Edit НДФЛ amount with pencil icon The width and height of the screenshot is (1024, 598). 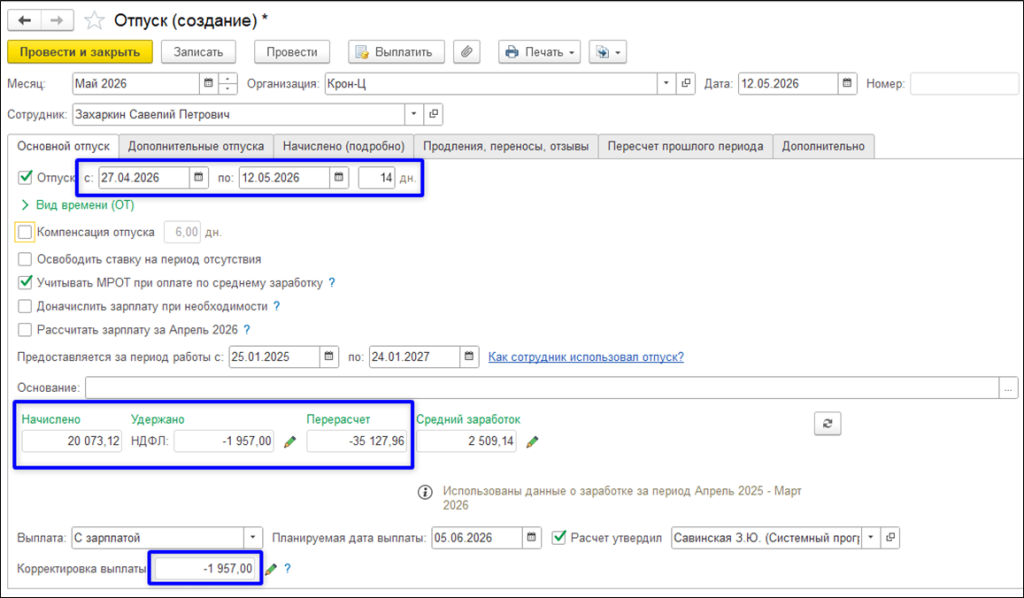click(290, 442)
